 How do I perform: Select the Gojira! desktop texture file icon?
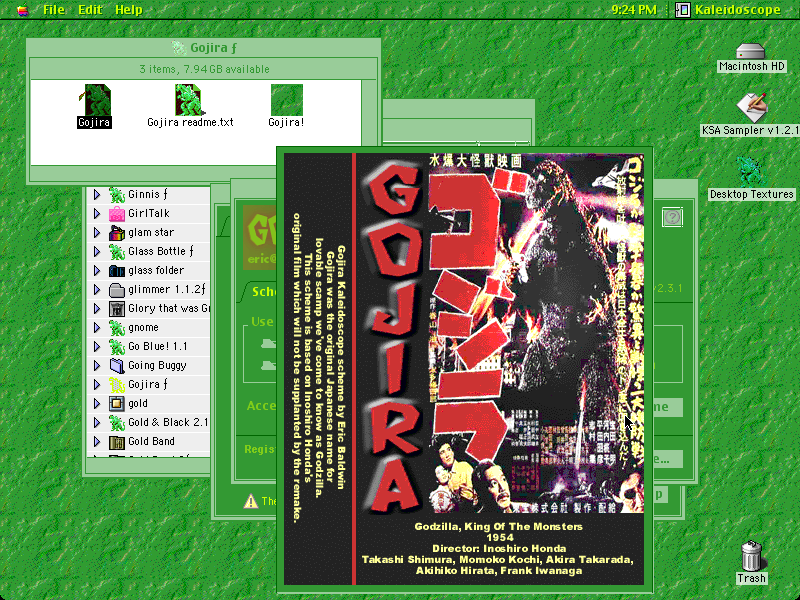pos(286,100)
